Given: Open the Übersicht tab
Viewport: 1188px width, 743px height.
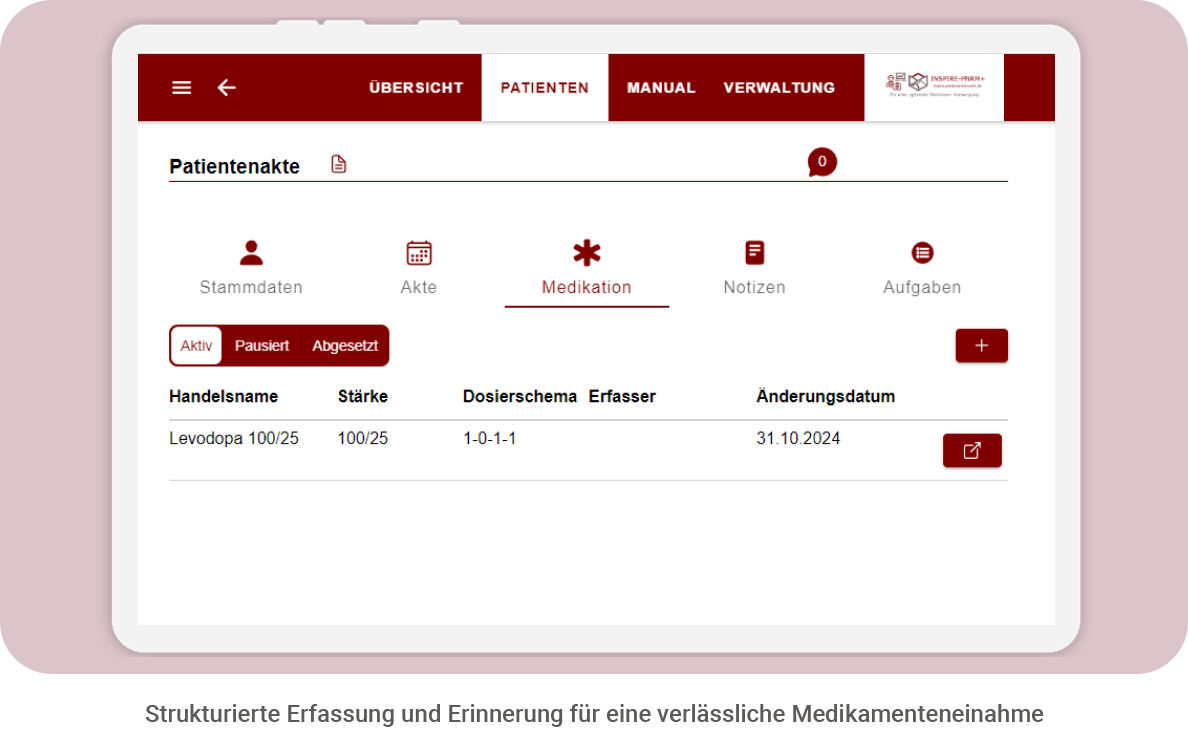Looking at the screenshot, I should 416,88.
